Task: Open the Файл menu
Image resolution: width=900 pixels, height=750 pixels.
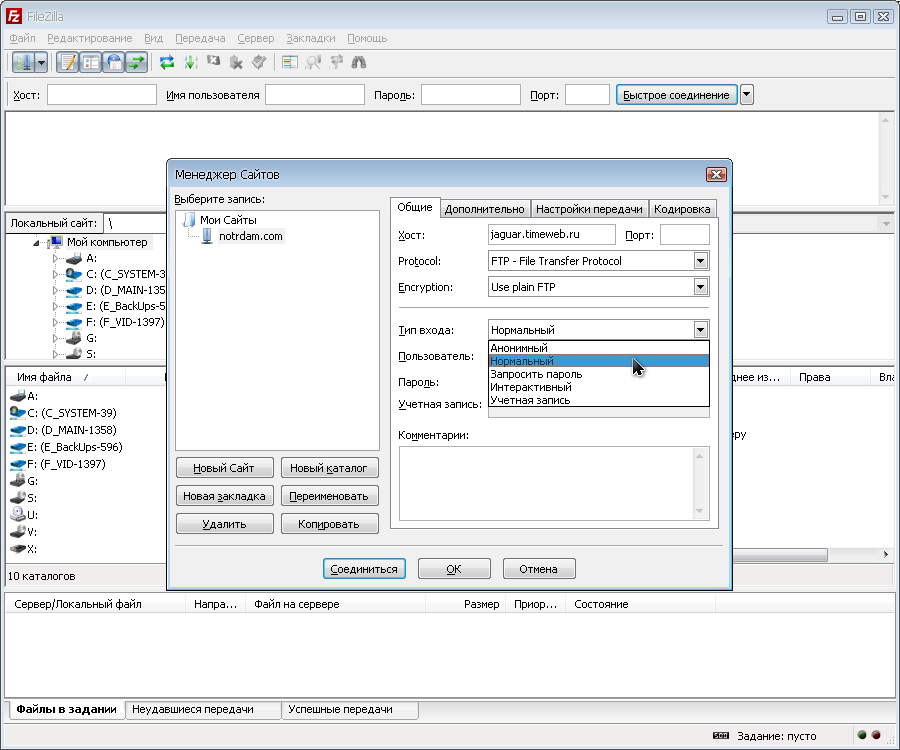Action: [22, 38]
